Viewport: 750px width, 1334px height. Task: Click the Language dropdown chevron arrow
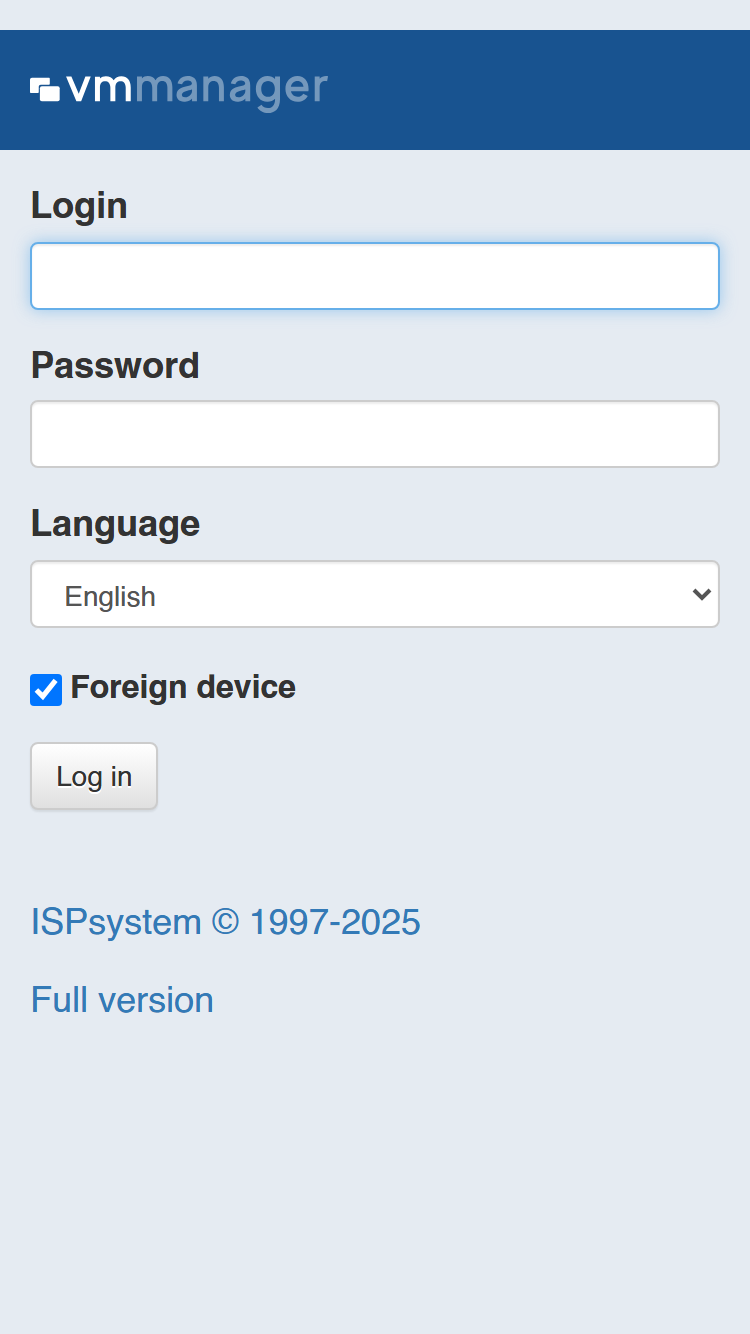click(701, 594)
